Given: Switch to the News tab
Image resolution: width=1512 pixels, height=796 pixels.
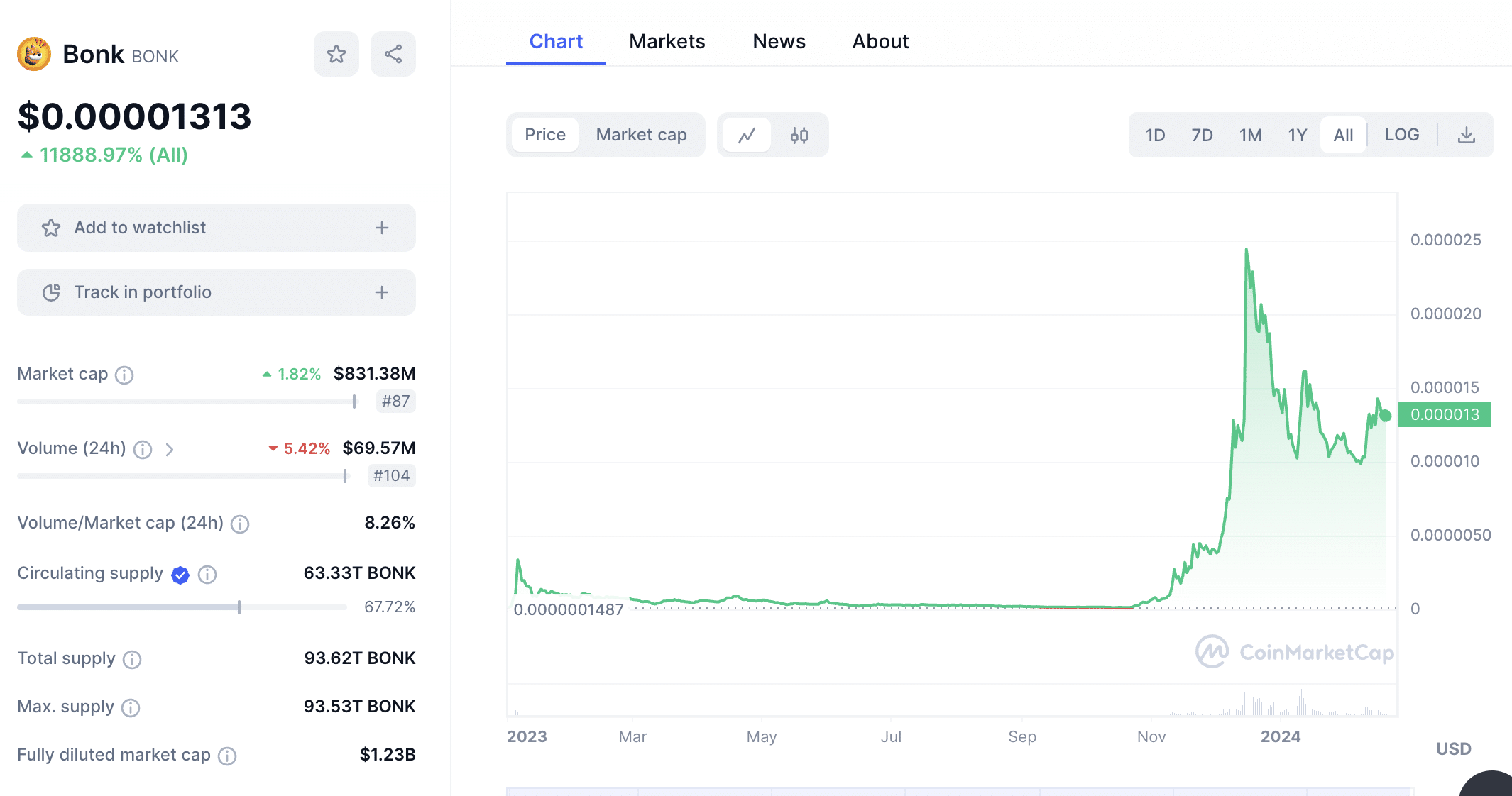Looking at the screenshot, I should (777, 41).
